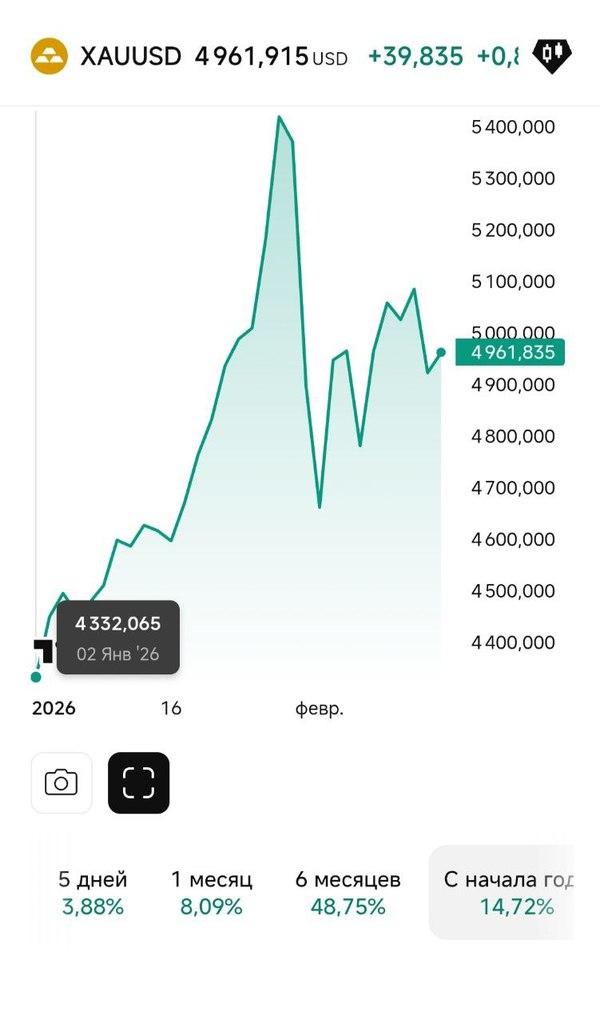Click the chart's first data point dot

[36, 677]
